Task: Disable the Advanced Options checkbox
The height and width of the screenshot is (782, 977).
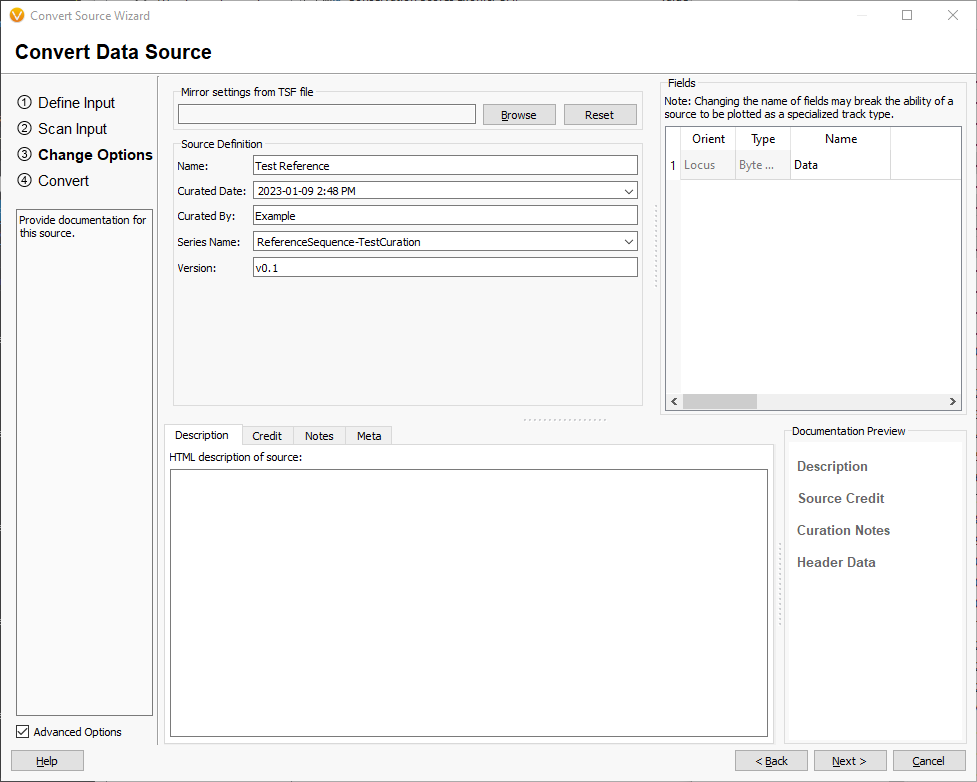Action: tap(22, 731)
